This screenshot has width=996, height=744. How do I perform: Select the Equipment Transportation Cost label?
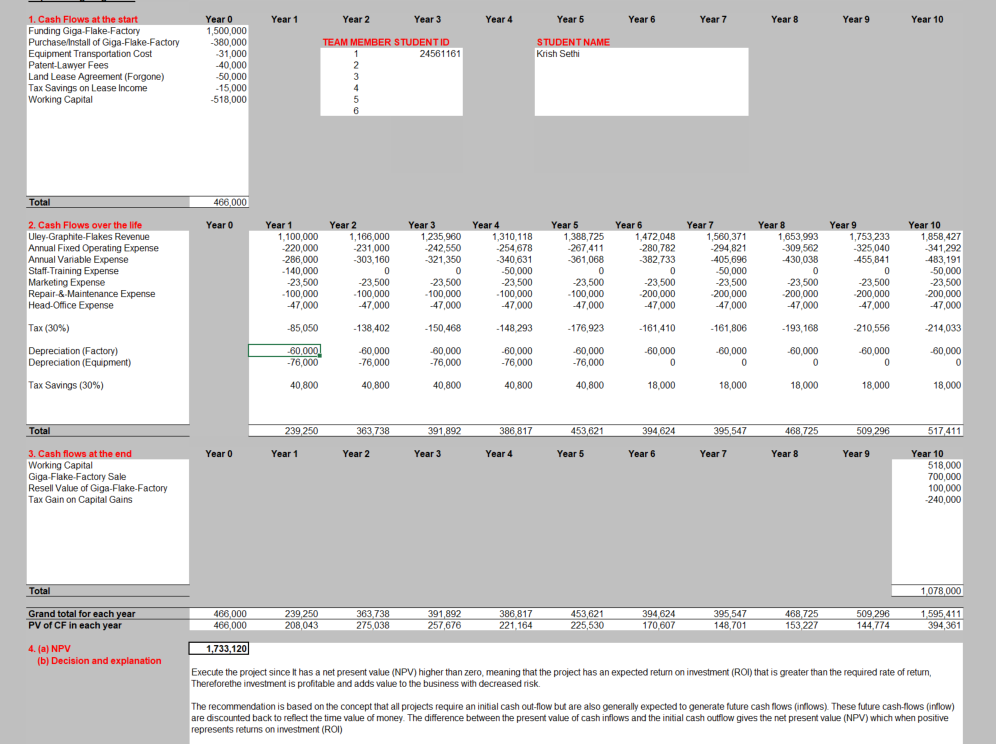click(90, 53)
